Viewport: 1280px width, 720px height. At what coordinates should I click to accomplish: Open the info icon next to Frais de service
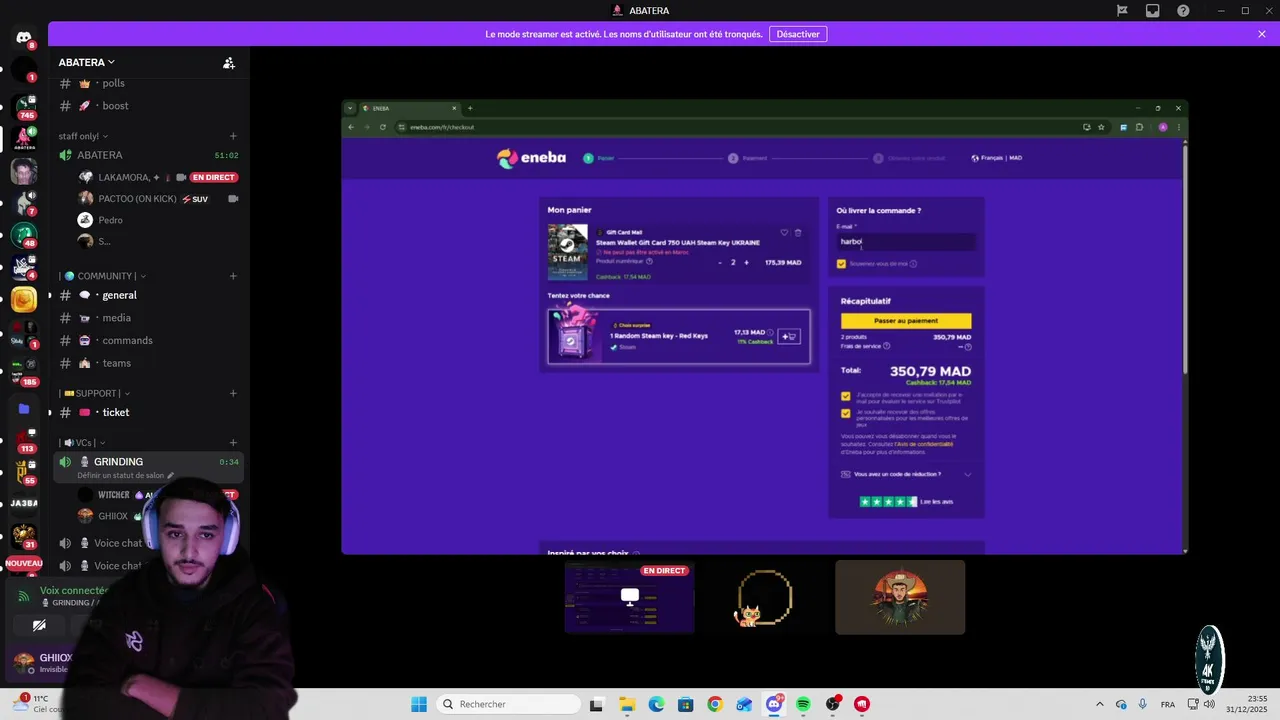[885, 347]
